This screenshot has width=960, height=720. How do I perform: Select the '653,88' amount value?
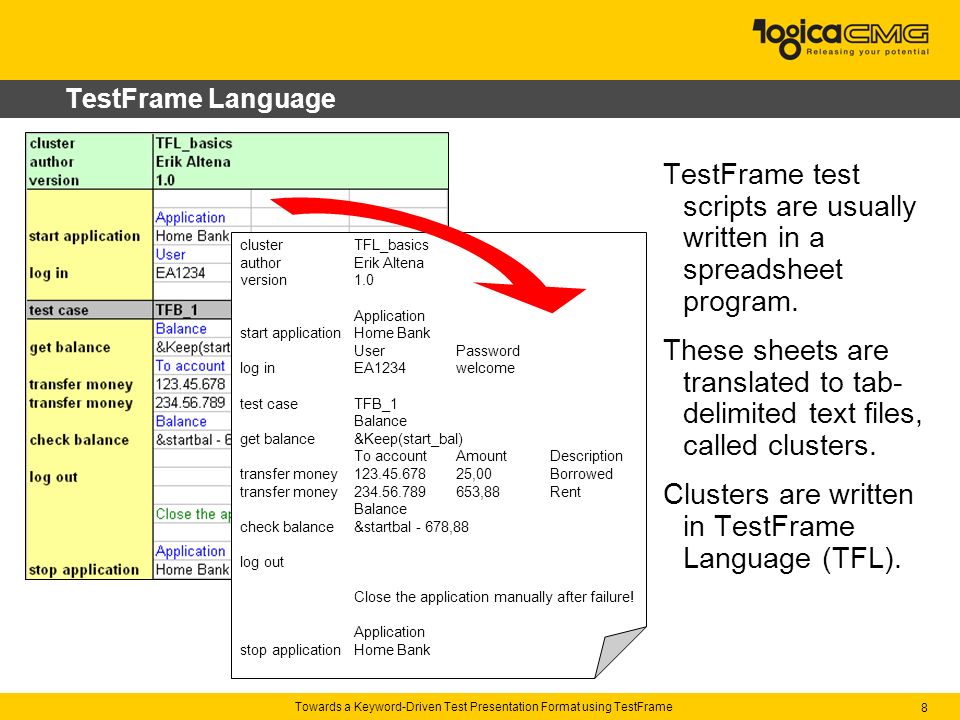click(478, 492)
